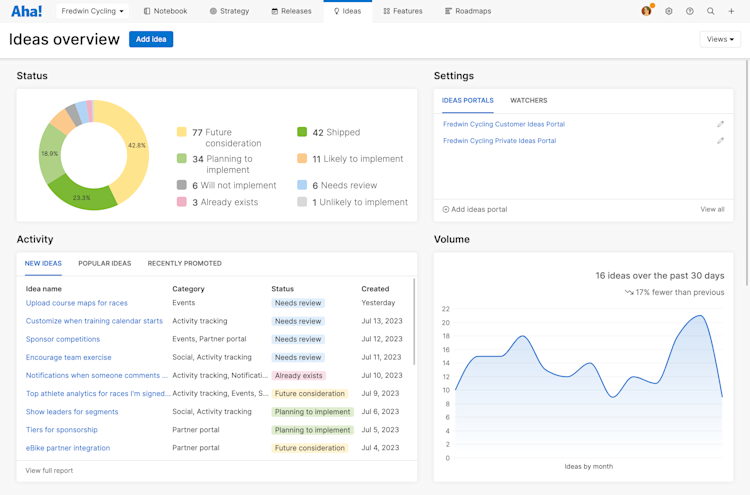
Task: Open the Roadmaps menu
Action: [x=468, y=11]
